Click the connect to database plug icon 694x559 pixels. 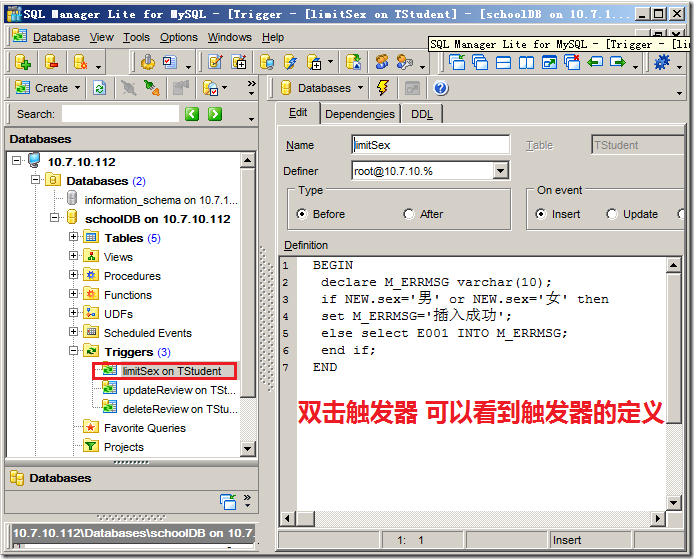point(151,88)
